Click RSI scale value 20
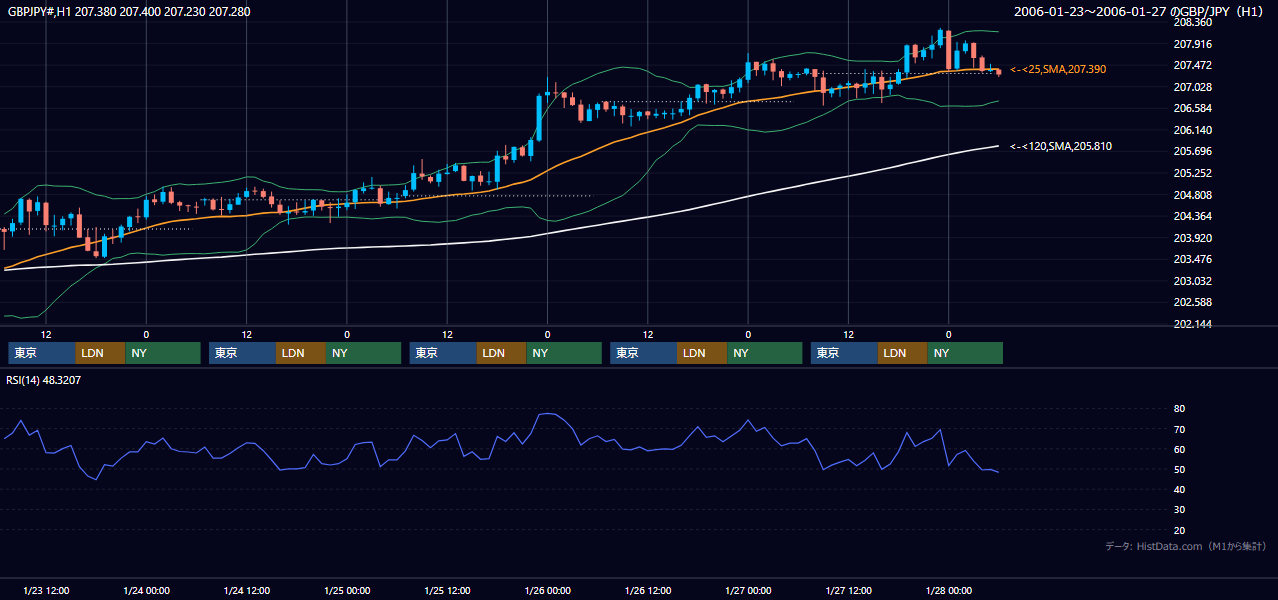The image size is (1278, 600). click(x=1179, y=530)
